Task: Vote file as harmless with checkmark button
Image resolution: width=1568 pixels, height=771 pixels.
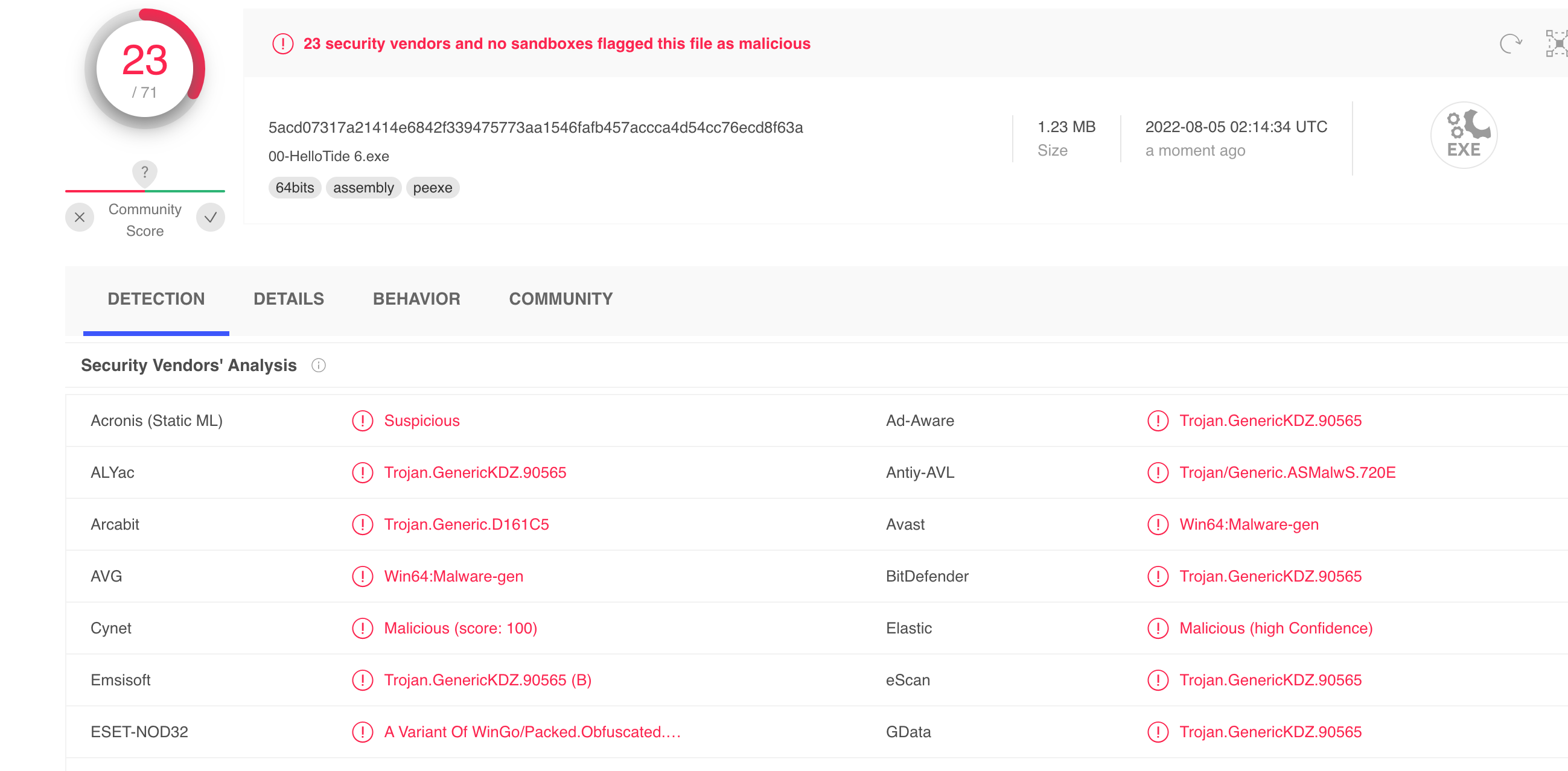Action: [x=211, y=217]
